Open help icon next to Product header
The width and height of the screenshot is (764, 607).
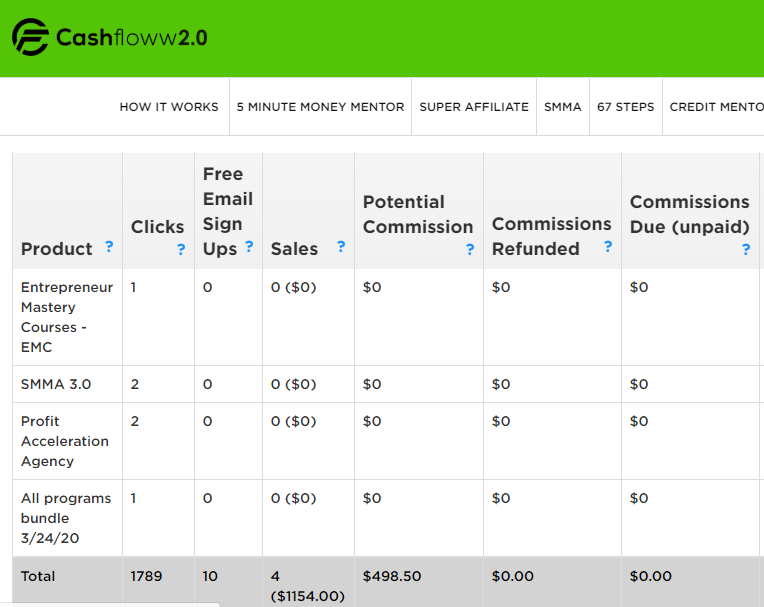pyautogui.click(x=109, y=247)
